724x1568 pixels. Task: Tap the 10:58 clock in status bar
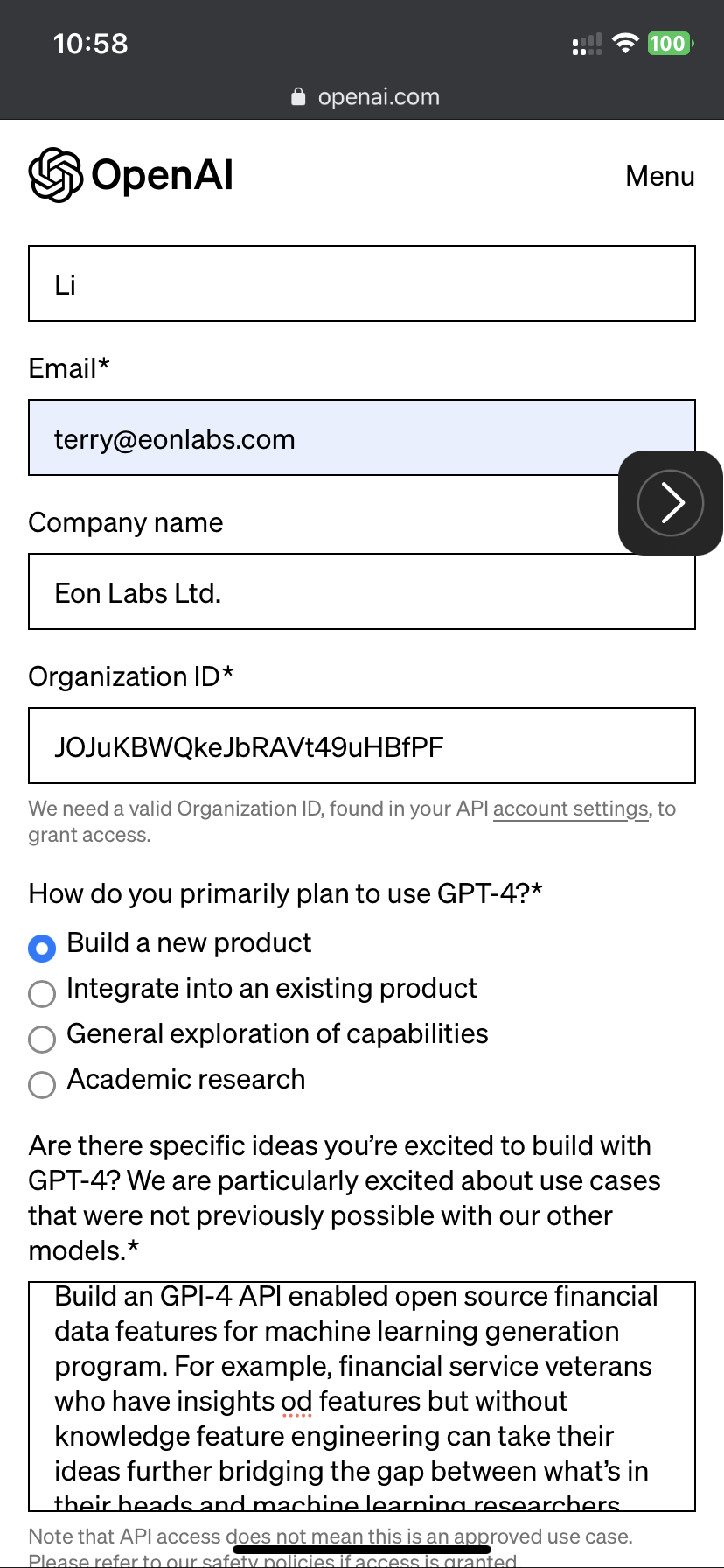(x=91, y=44)
